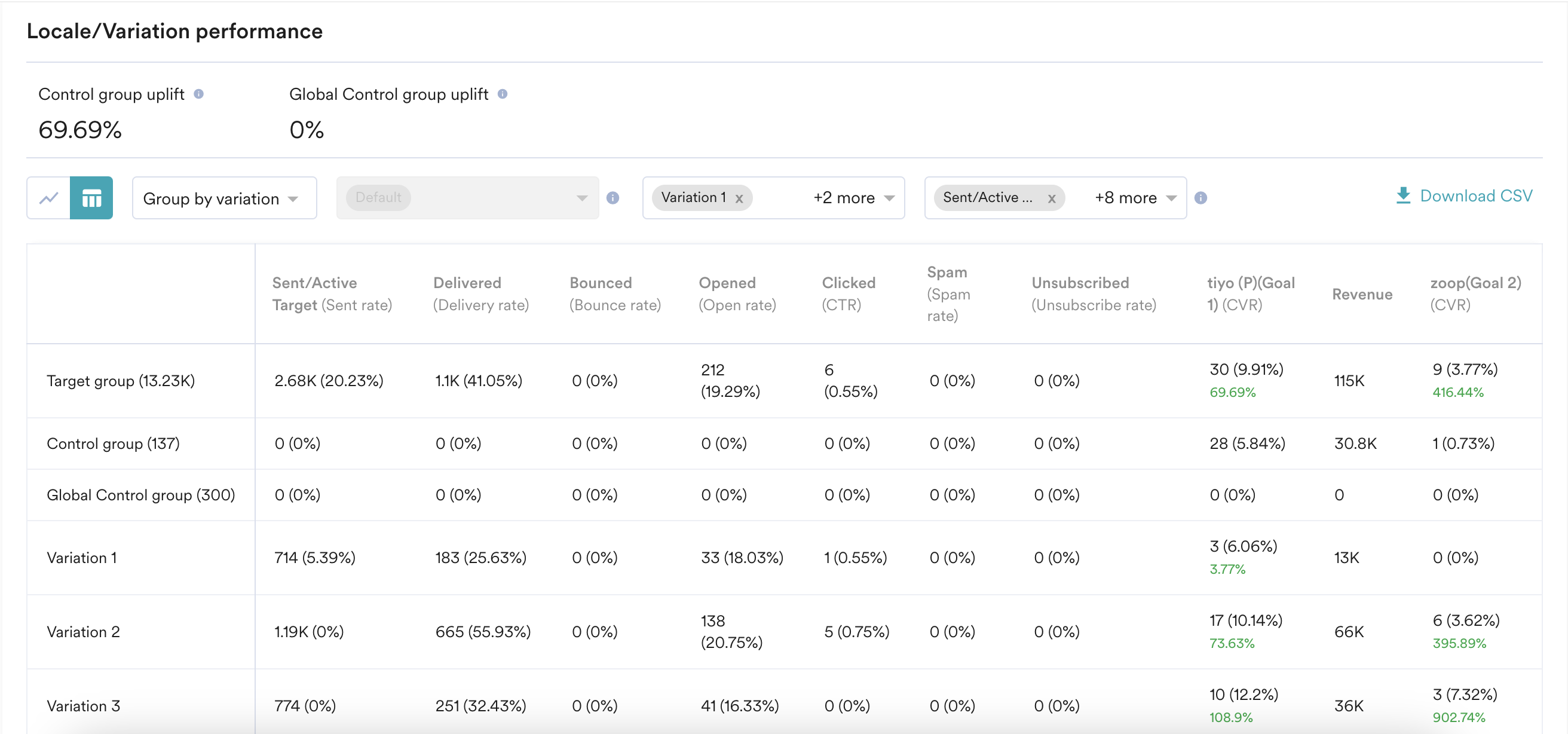Image resolution: width=1568 pixels, height=734 pixels.
Task: Remove Sent/Active chip with x
Action: point(1051,198)
